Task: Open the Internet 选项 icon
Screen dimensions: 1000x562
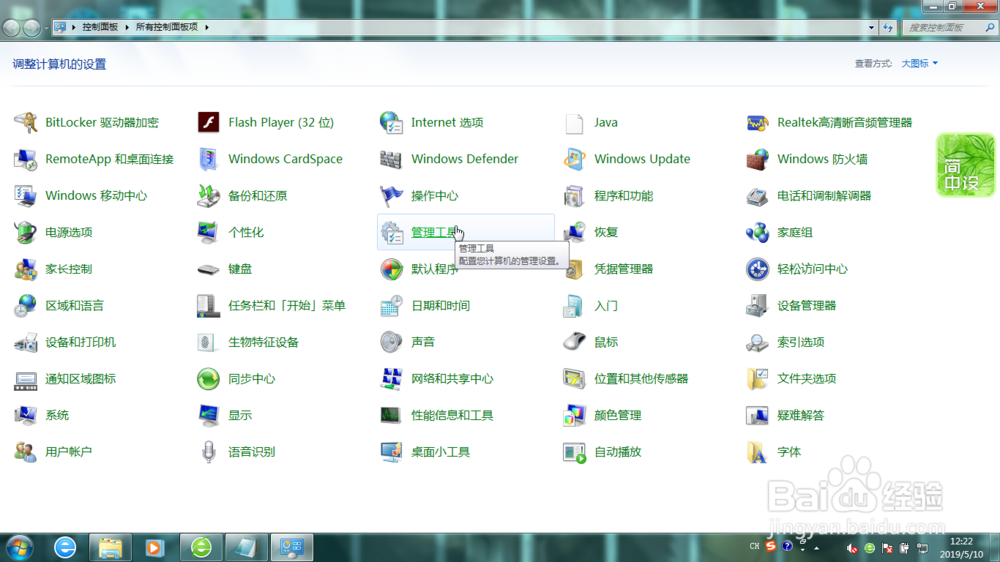Action: point(391,122)
